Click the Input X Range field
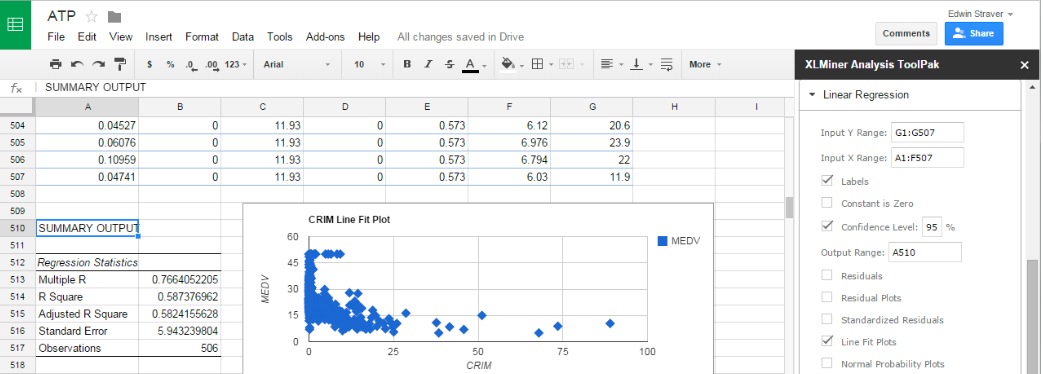1043x374 pixels. pyautogui.click(x=926, y=158)
